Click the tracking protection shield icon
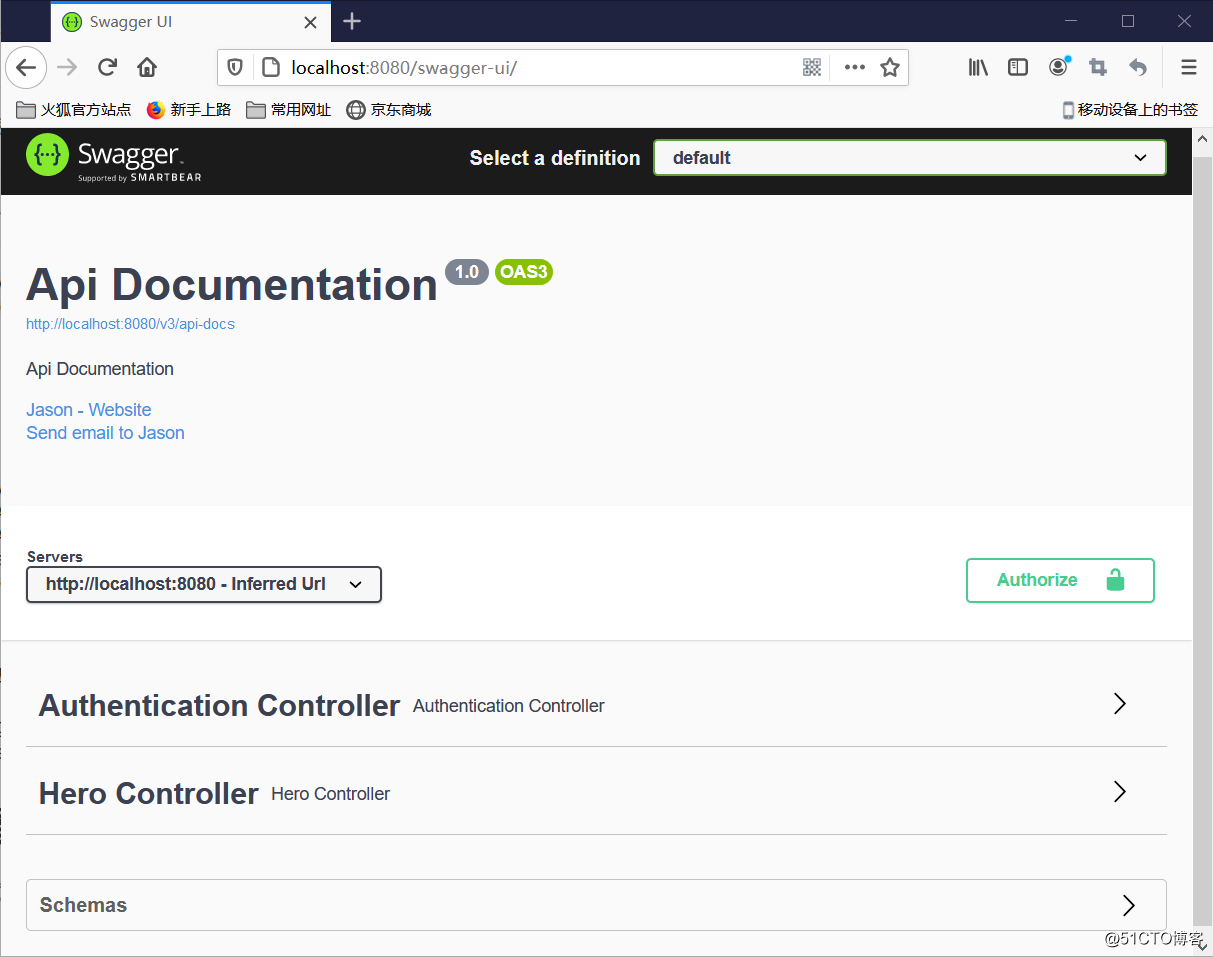 click(x=235, y=67)
